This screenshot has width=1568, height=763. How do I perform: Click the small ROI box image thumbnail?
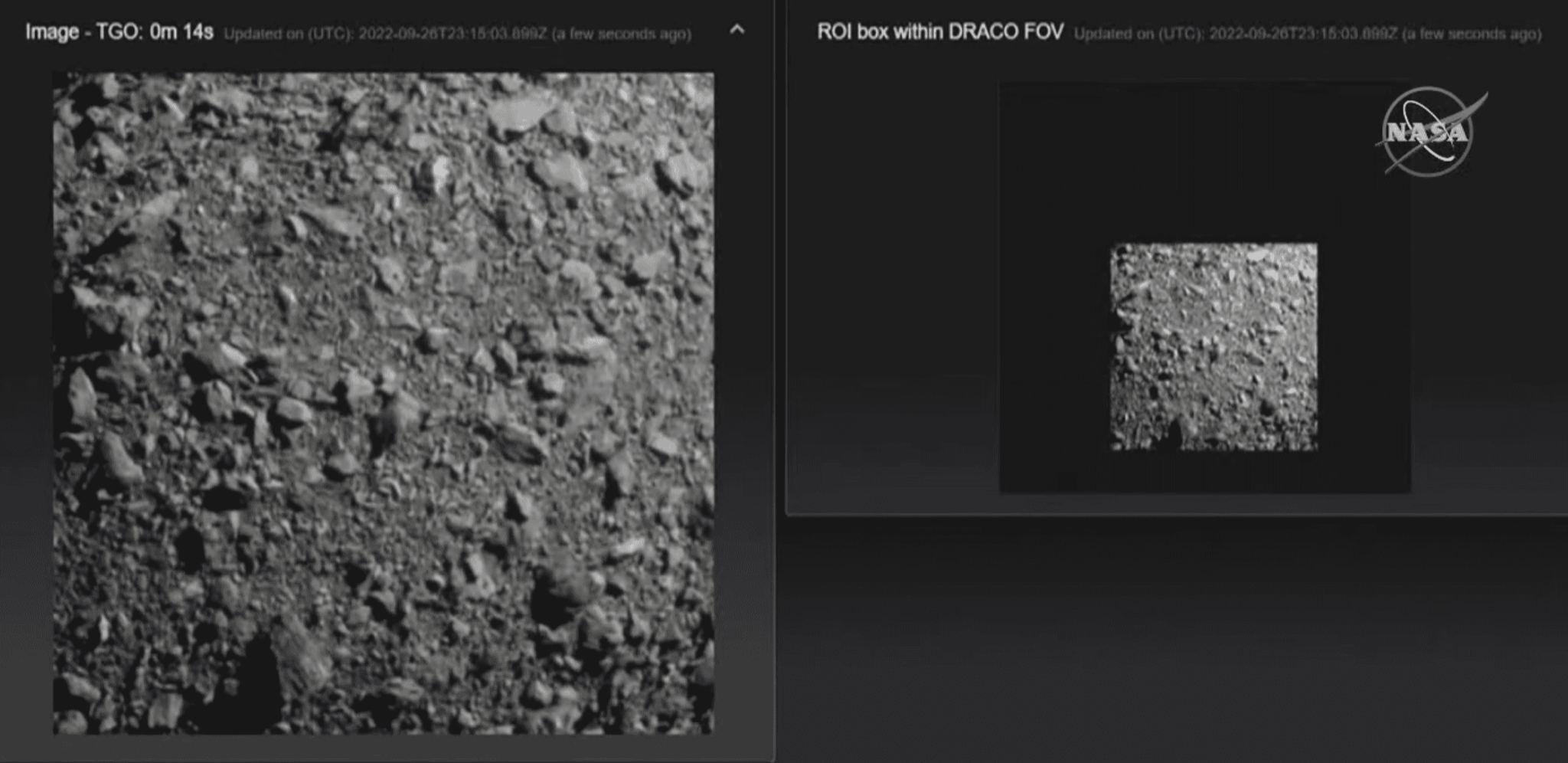[1214, 346]
